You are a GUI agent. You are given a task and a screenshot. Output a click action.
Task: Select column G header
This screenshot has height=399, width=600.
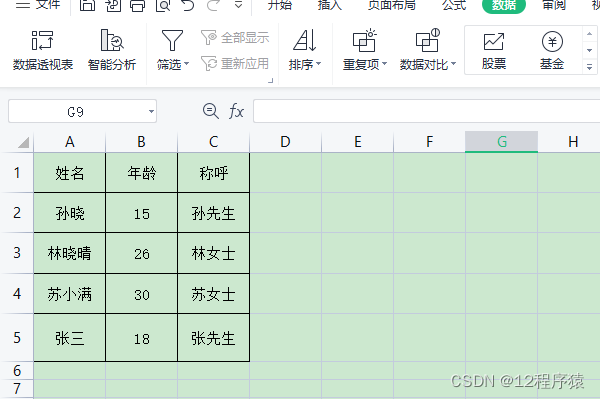(x=502, y=142)
